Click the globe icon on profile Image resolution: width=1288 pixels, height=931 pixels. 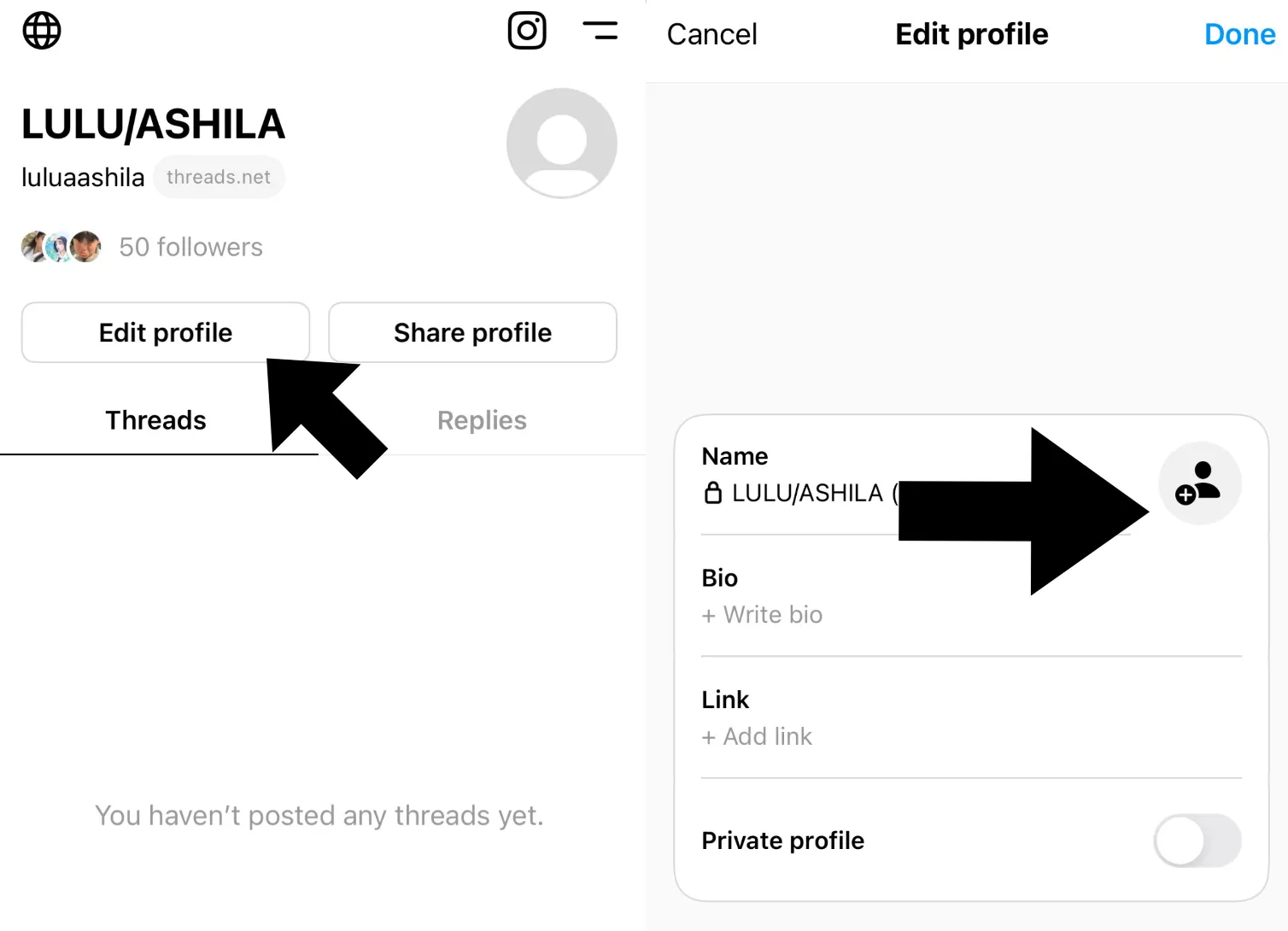pos(42,32)
